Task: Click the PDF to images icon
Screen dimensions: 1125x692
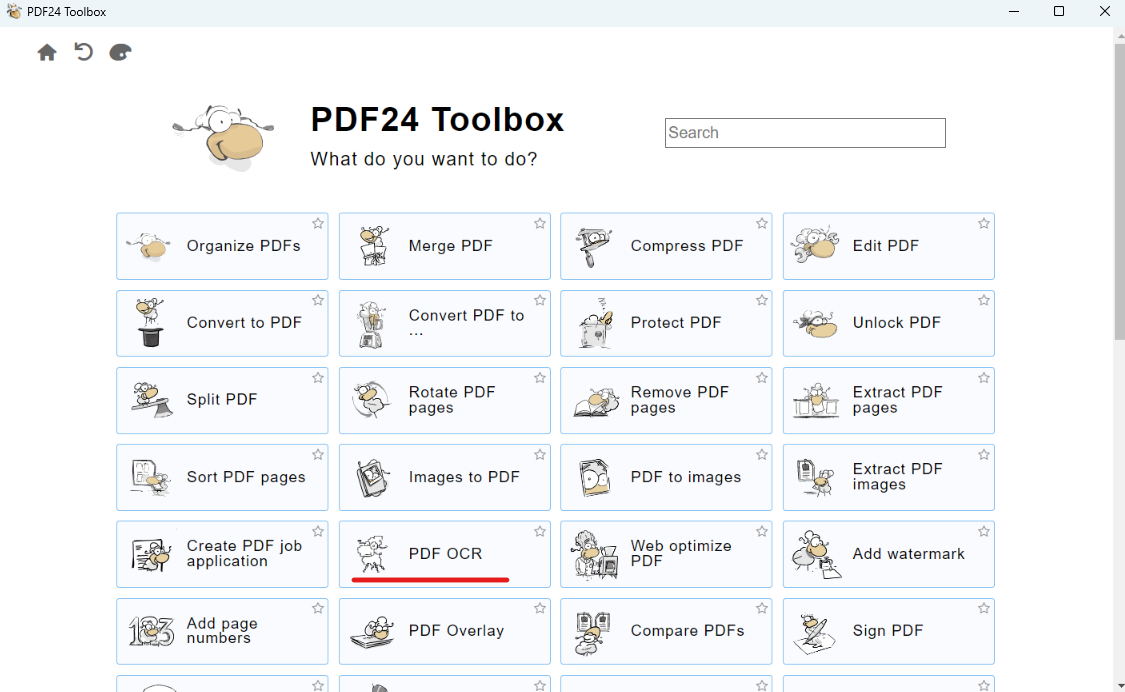Action: click(595, 478)
